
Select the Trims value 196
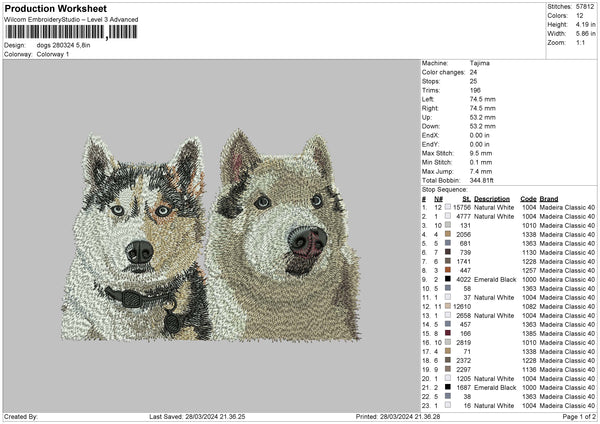coord(475,90)
